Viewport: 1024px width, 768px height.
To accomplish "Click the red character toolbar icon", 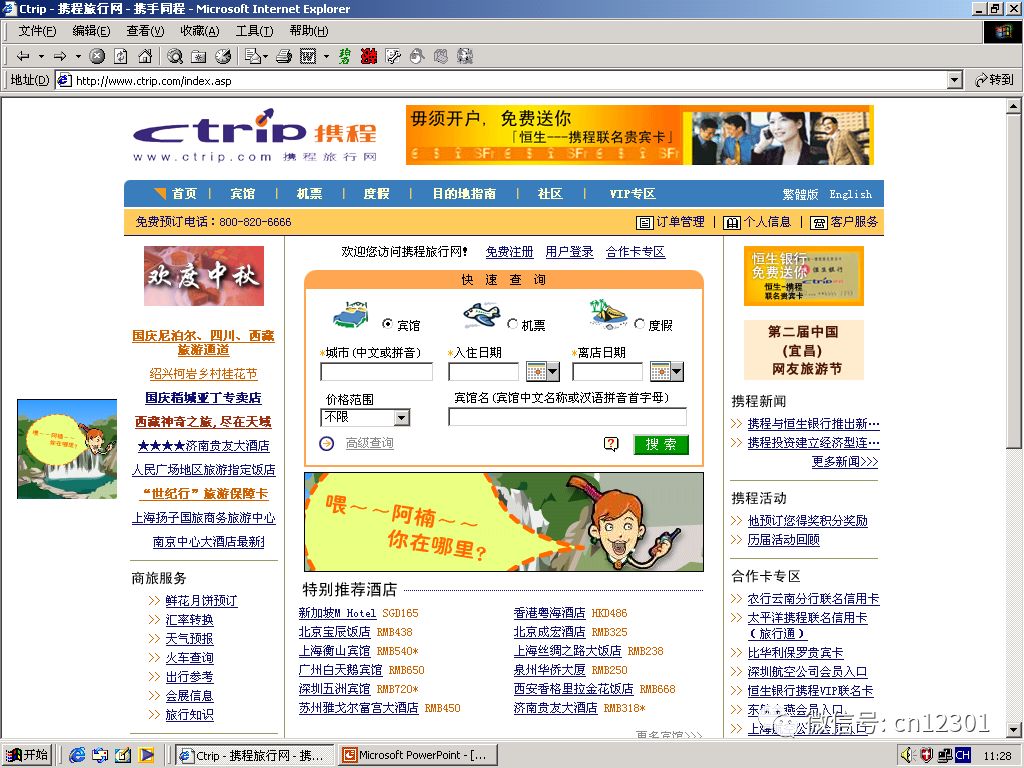I will point(369,57).
